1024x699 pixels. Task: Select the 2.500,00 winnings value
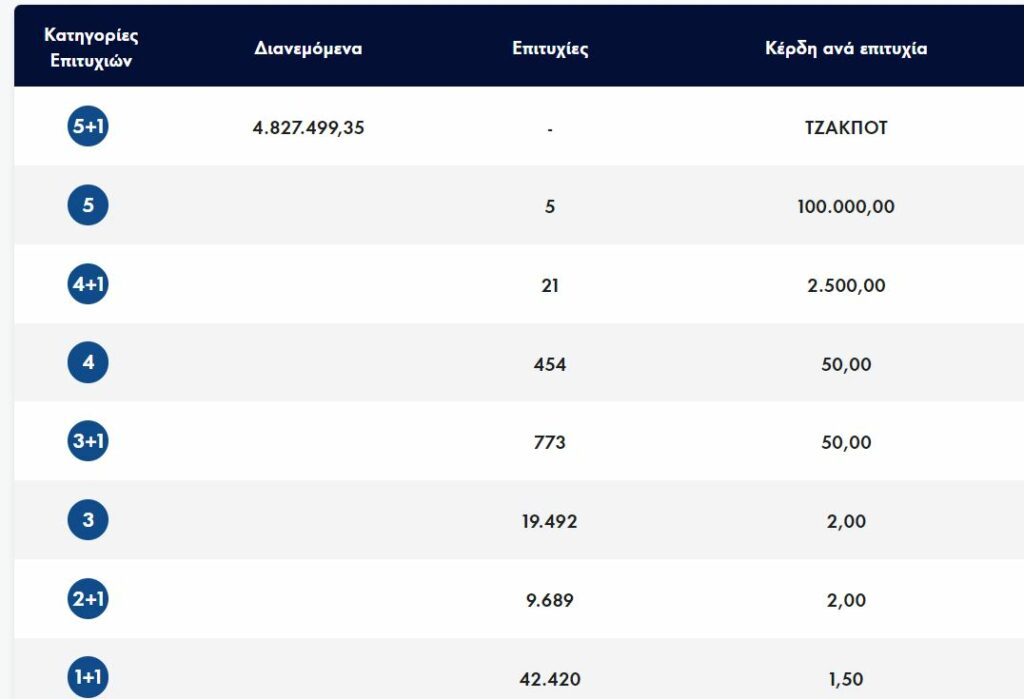point(846,286)
